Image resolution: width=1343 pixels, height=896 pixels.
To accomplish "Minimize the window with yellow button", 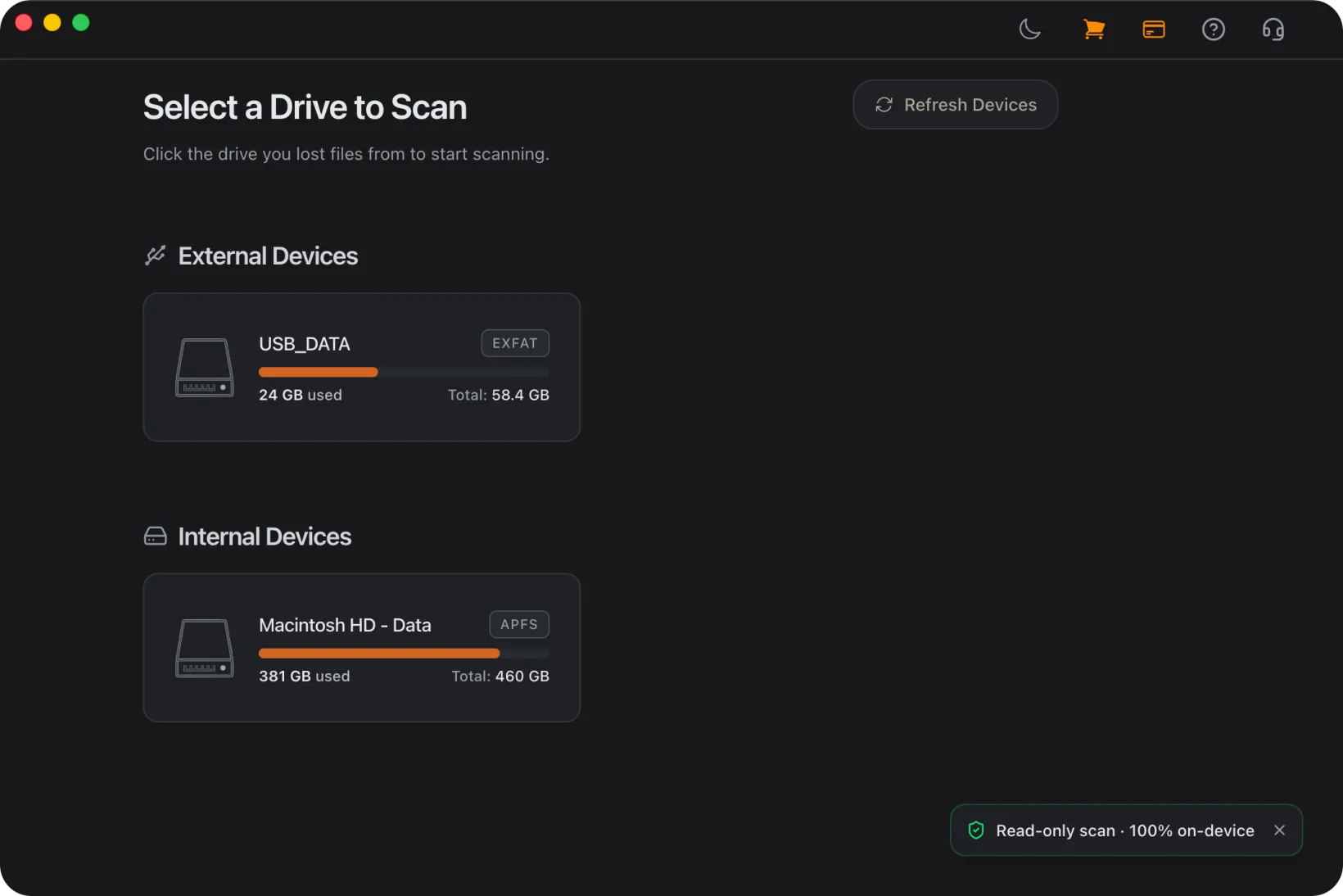I will pyautogui.click(x=52, y=22).
